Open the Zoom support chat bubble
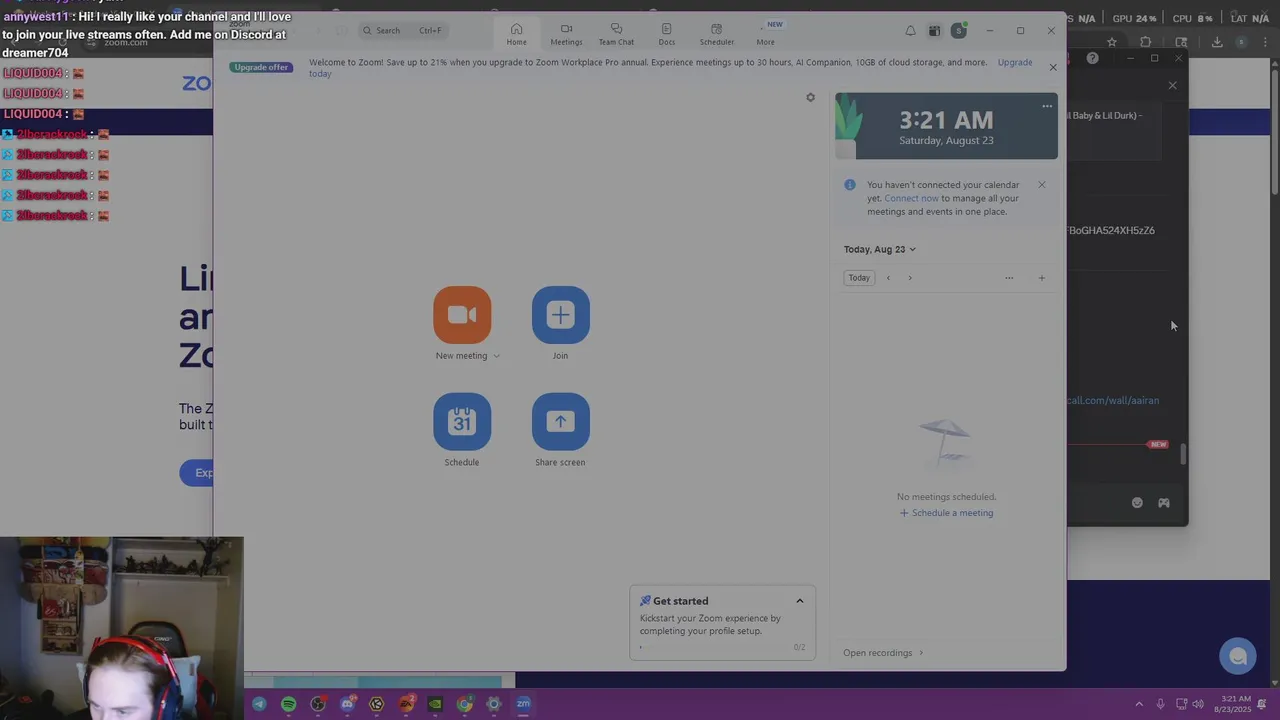This screenshot has height=720, width=1280. click(x=1238, y=656)
